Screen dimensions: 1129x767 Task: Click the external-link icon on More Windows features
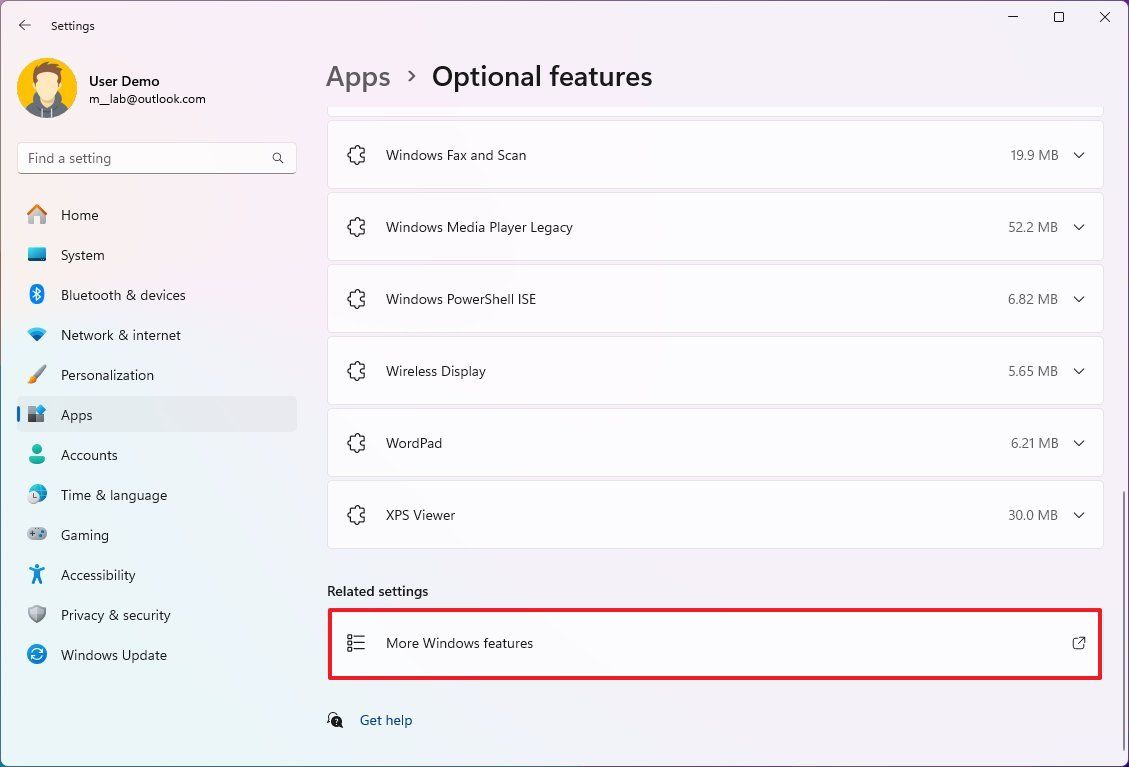1079,643
